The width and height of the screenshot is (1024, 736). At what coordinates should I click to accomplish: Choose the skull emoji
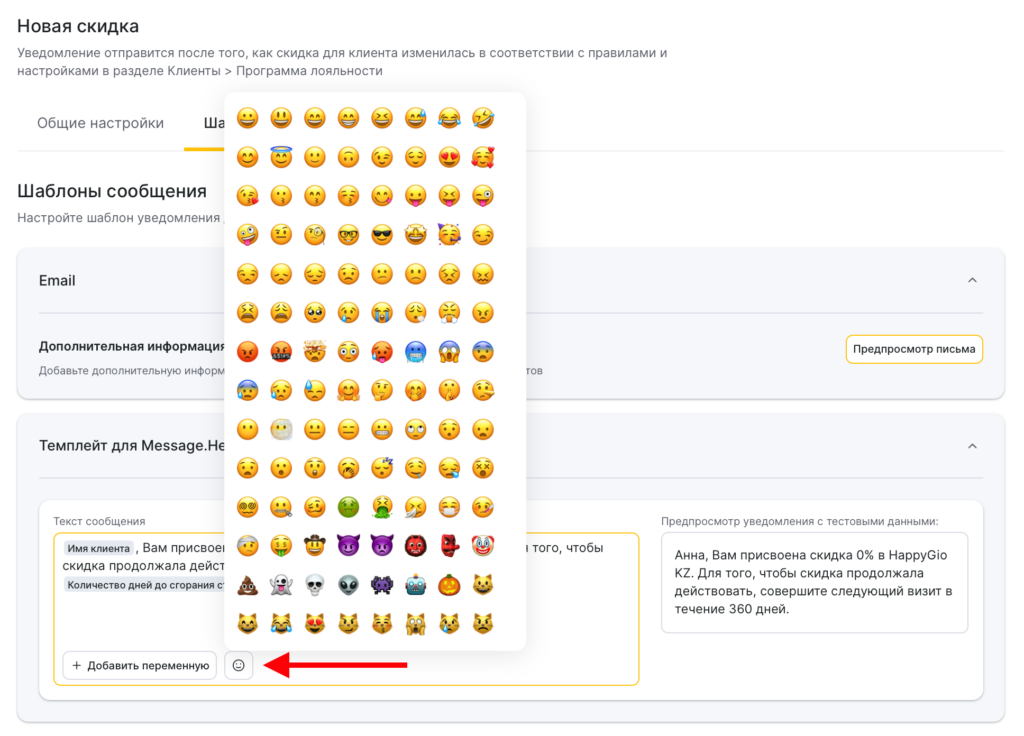pyautogui.click(x=315, y=586)
